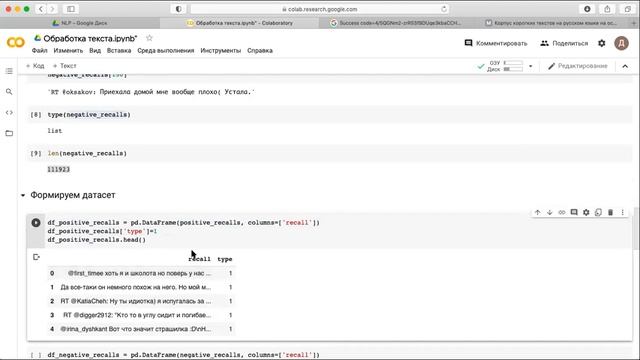The image size is (640, 360).
Task: Move cell up with the arrow icon
Action: coord(538,212)
